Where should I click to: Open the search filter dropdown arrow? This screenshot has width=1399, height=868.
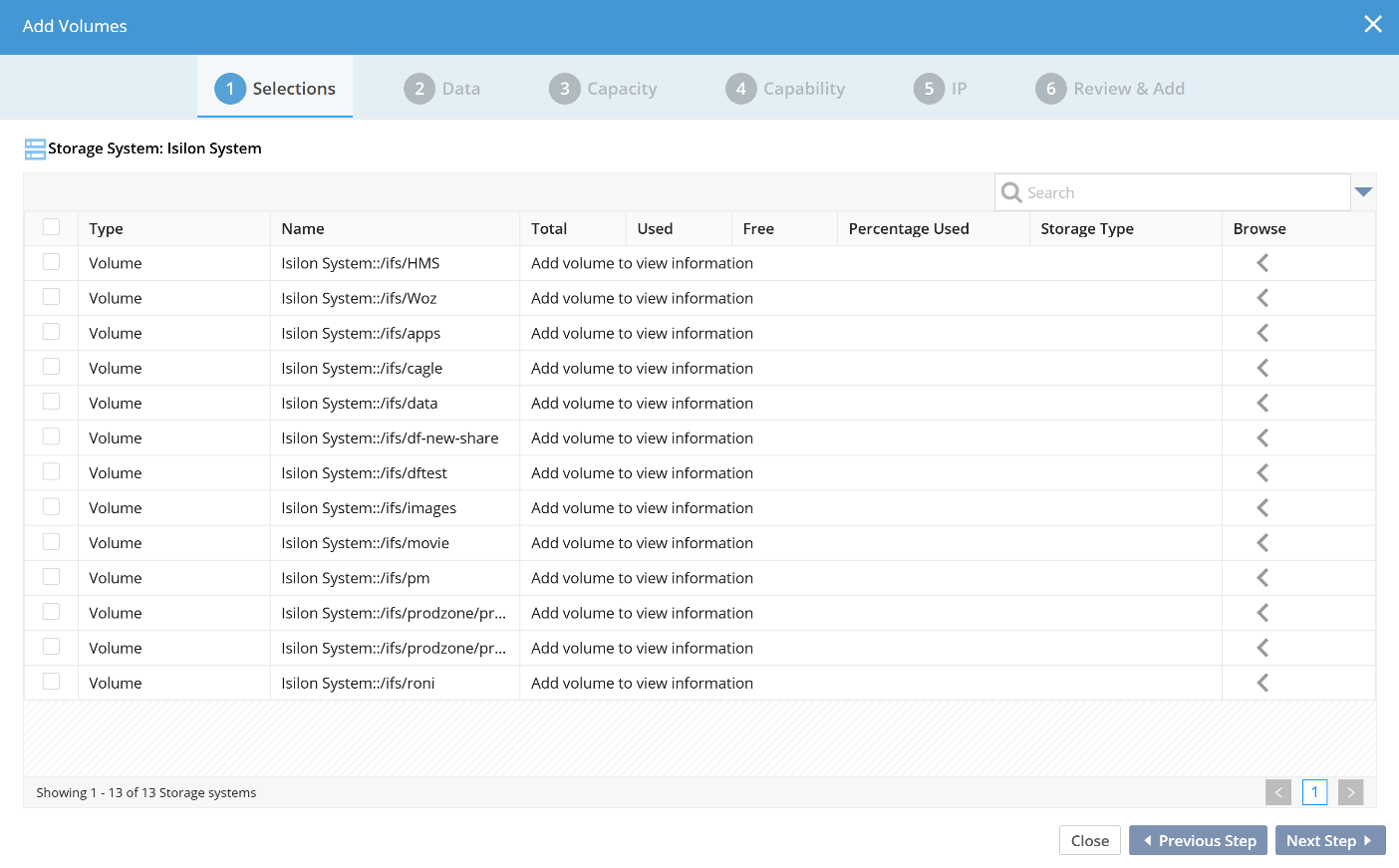coord(1364,191)
